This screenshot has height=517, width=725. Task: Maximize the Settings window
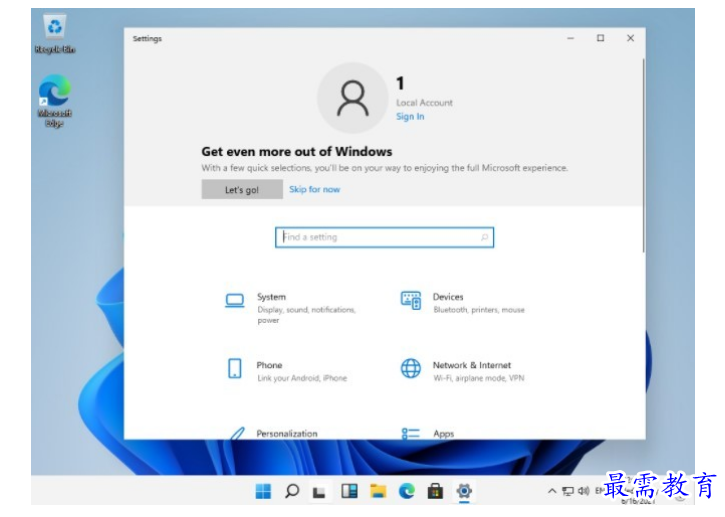(x=600, y=38)
